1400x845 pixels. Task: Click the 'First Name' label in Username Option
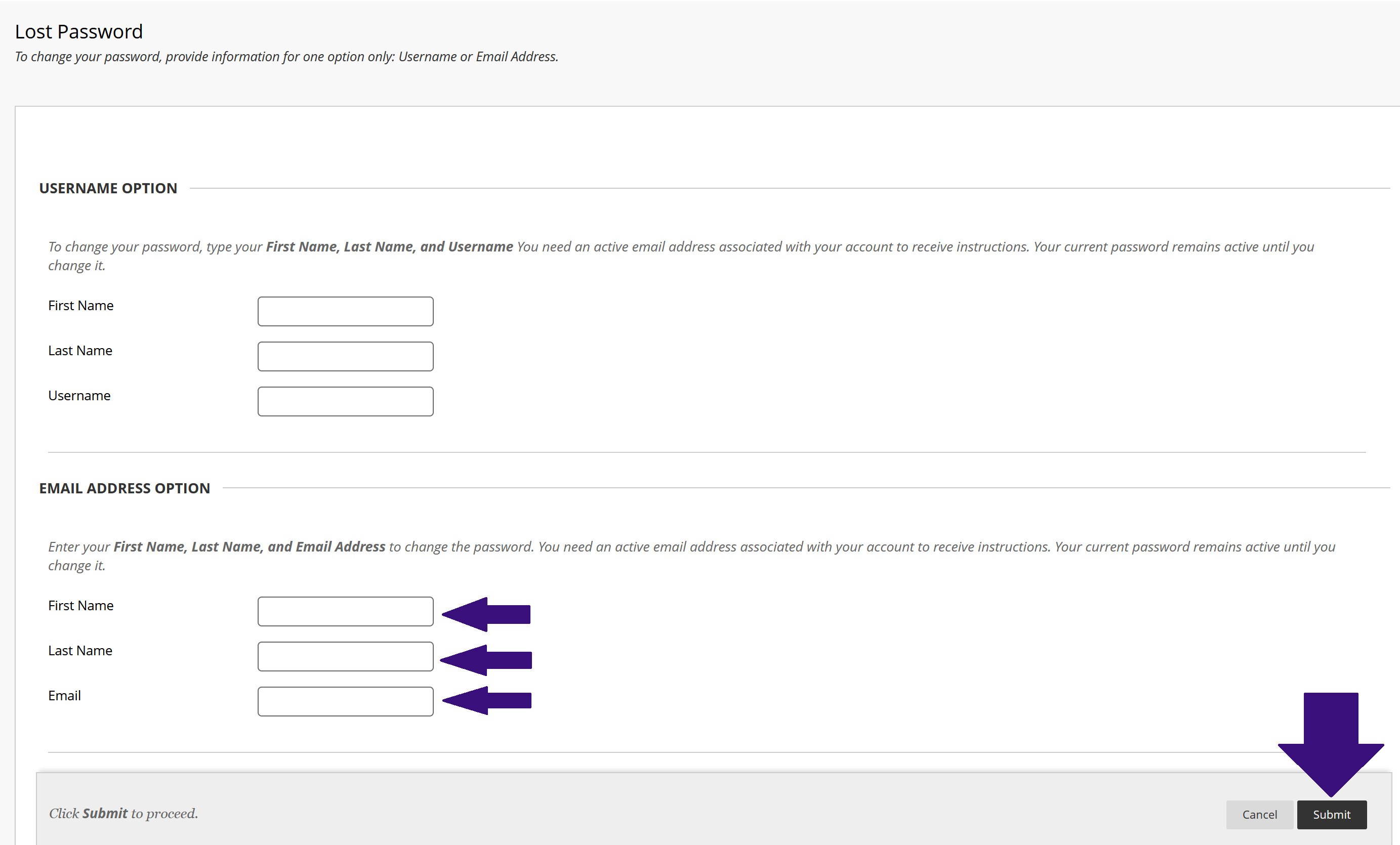pyautogui.click(x=80, y=306)
